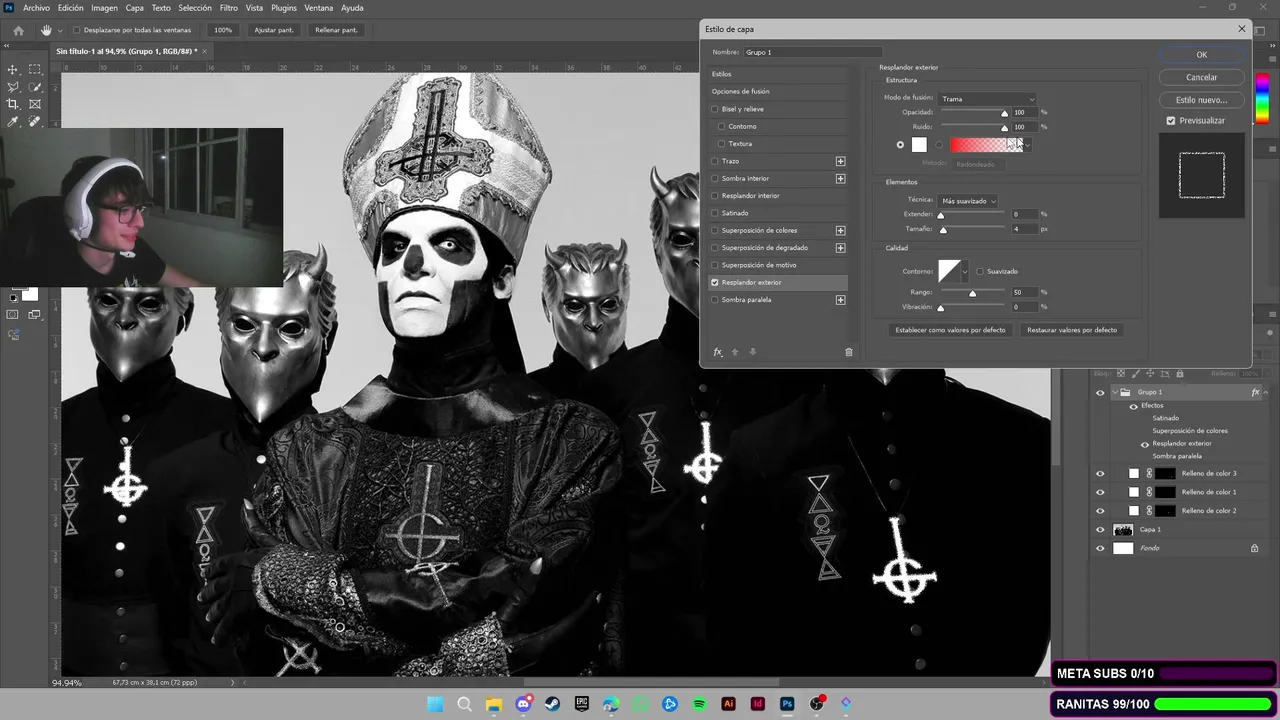Collapse Grupo 1 effects list arrow

pyautogui.click(x=1264, y=392)
